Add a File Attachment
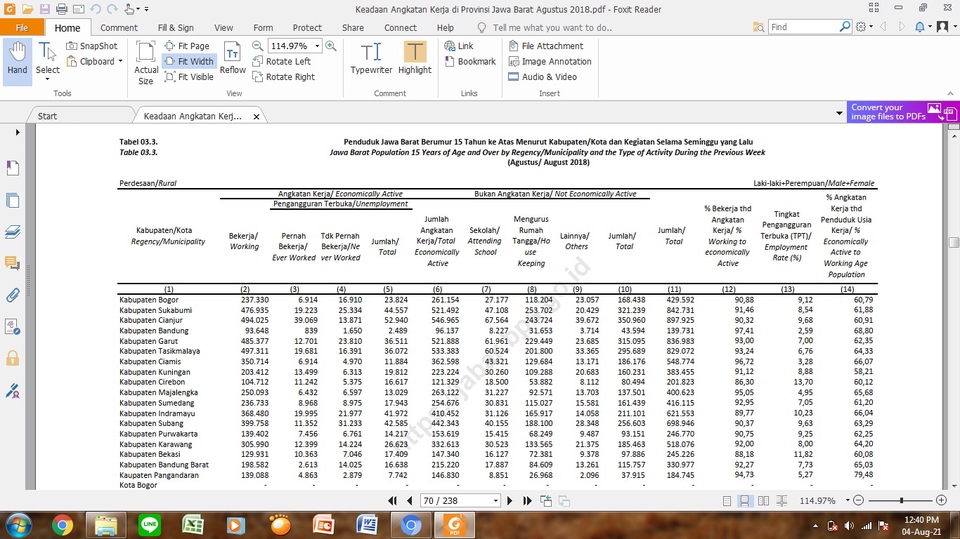Viewport: 960px width, 539px height. (546, 46)
